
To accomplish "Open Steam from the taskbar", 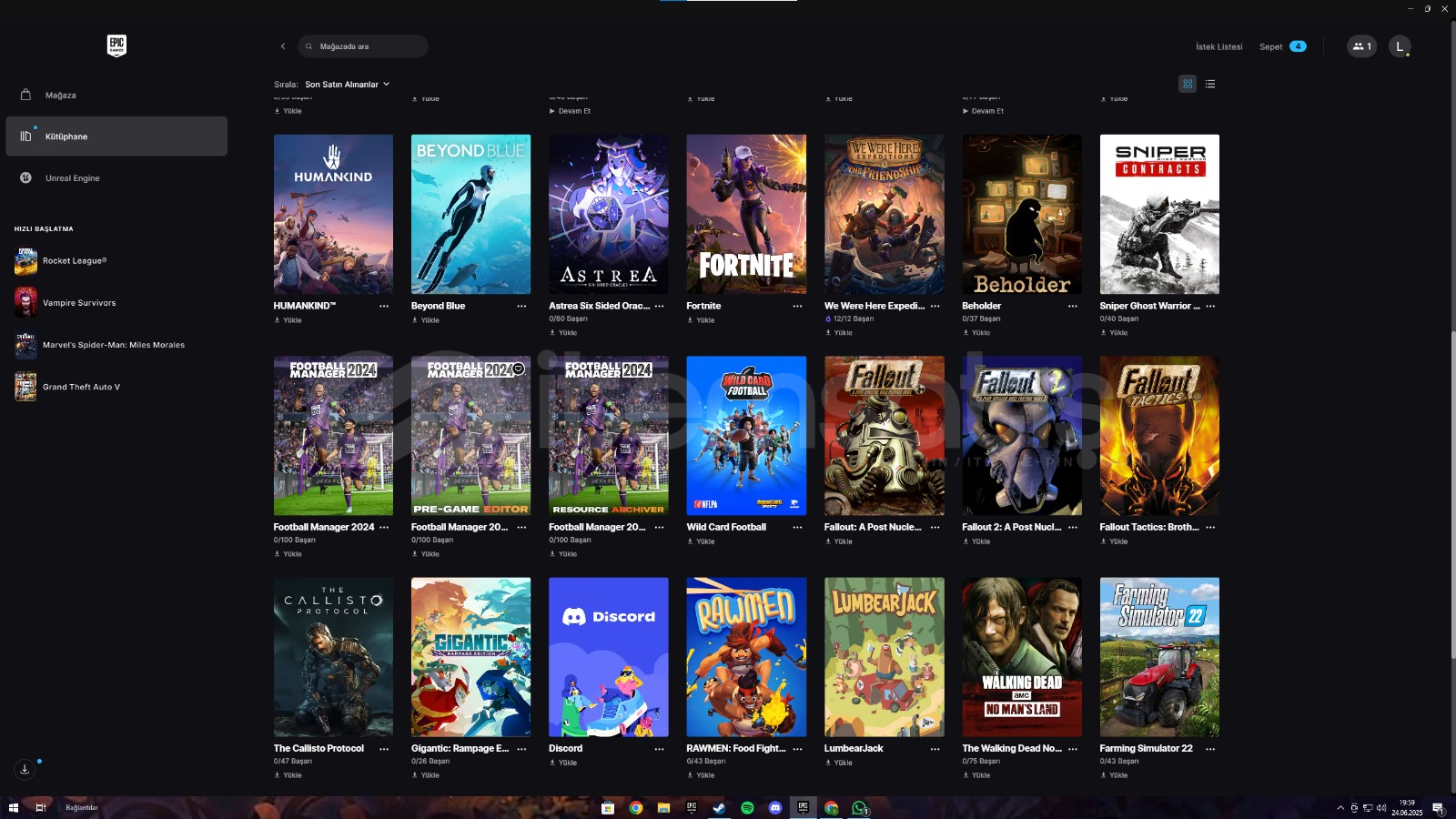I will coord(719,808).
